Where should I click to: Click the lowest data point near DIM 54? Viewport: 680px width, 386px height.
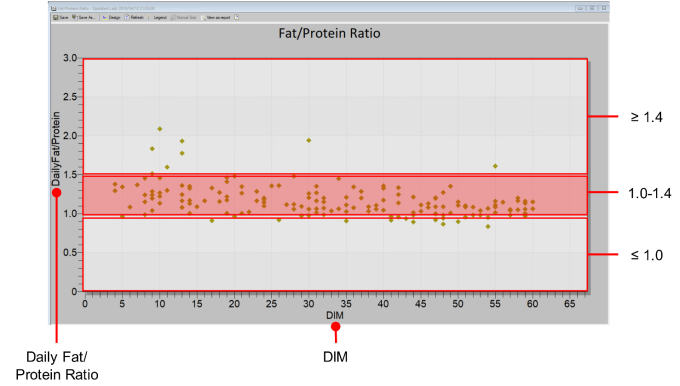pyautogui.click(x=488, y=226)
